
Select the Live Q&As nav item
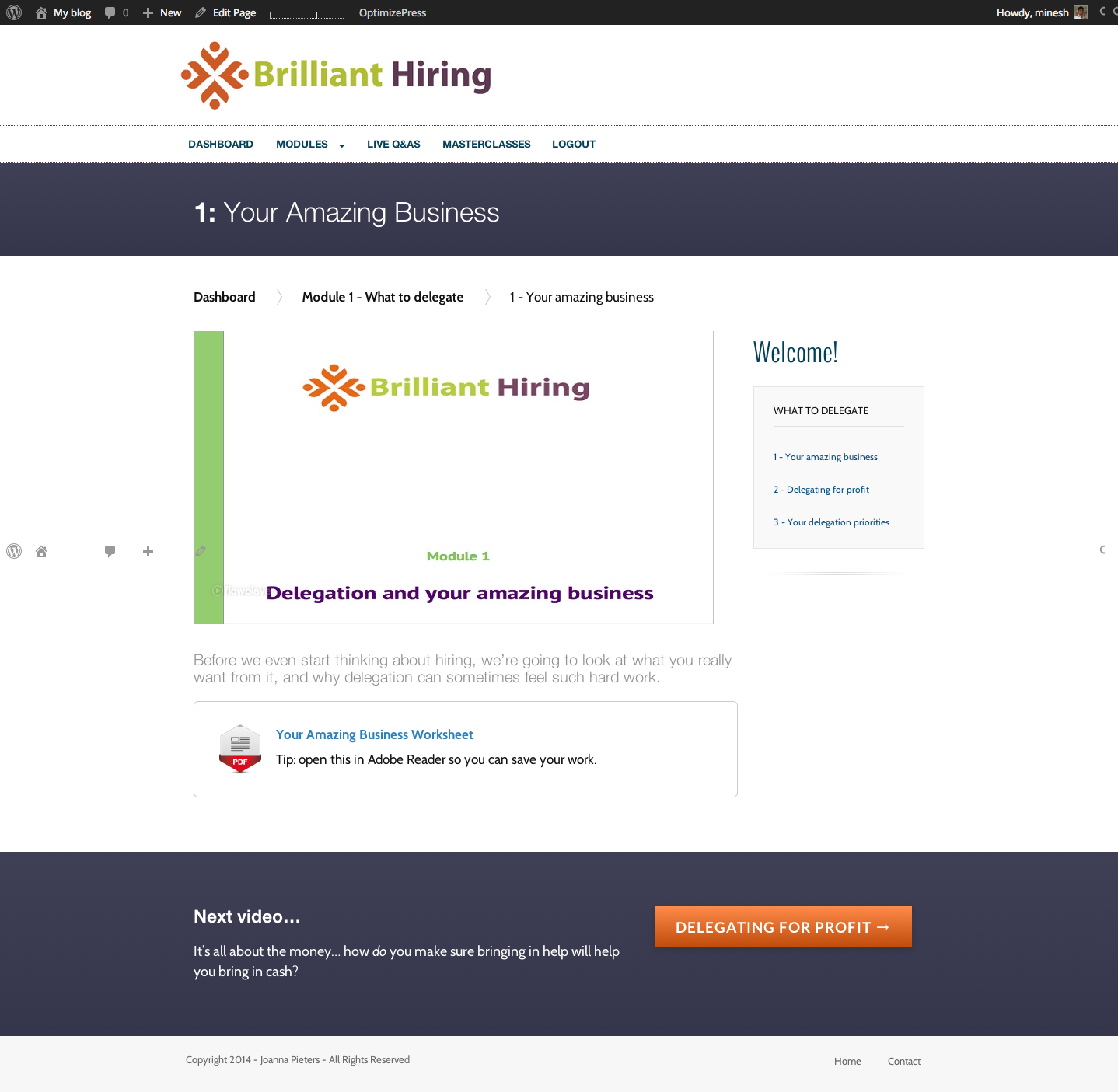[393, 145]
